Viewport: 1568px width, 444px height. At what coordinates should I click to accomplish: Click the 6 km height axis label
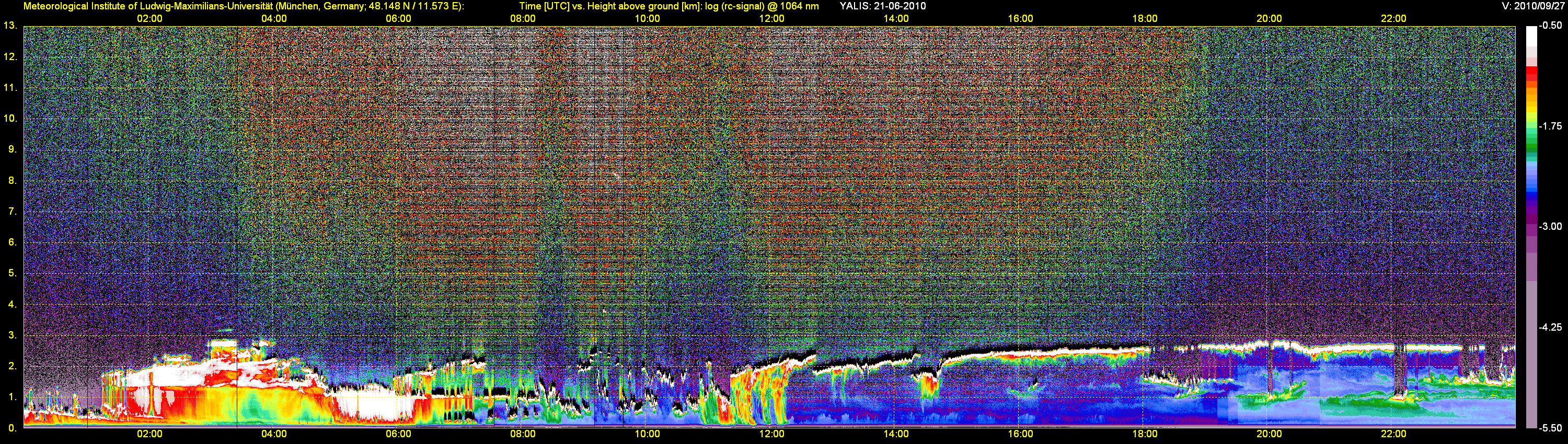(x=12, y=242)
